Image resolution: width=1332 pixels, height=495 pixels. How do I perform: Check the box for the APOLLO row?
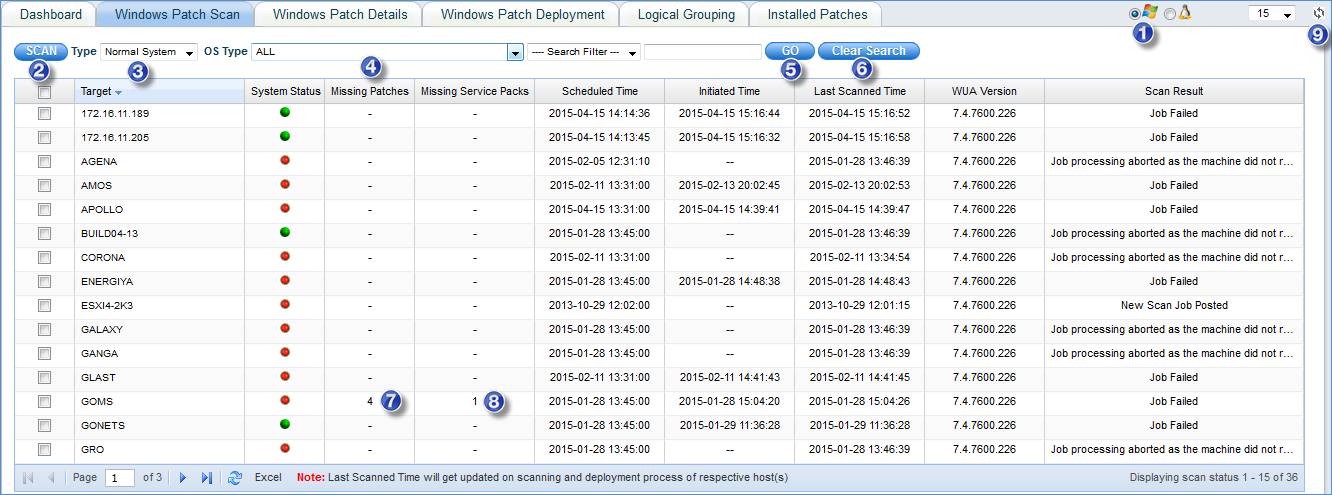pyautogui.click(x=44, y=209)
